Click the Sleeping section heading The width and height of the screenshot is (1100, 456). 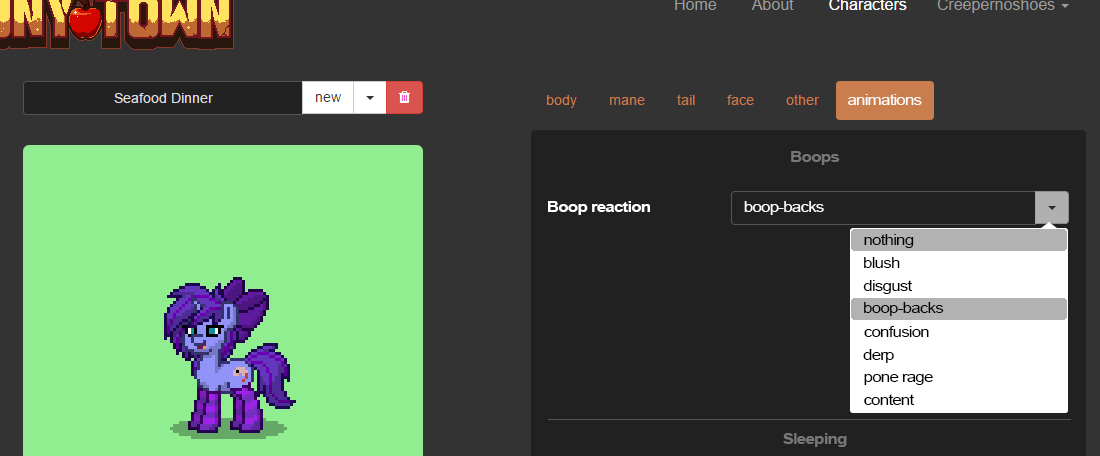(814, 439)
